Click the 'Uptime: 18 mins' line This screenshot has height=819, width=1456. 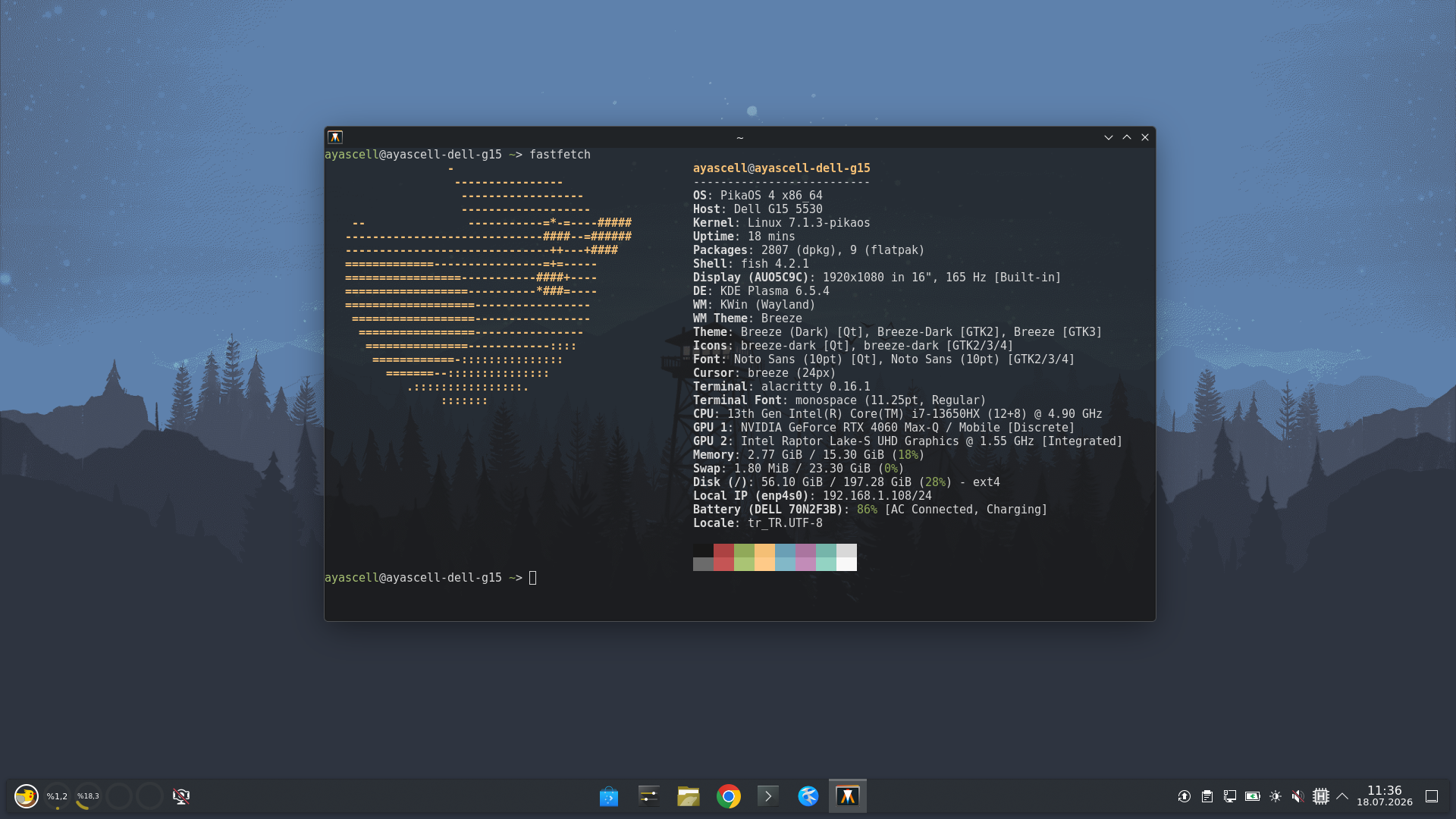tap(744, 237)
